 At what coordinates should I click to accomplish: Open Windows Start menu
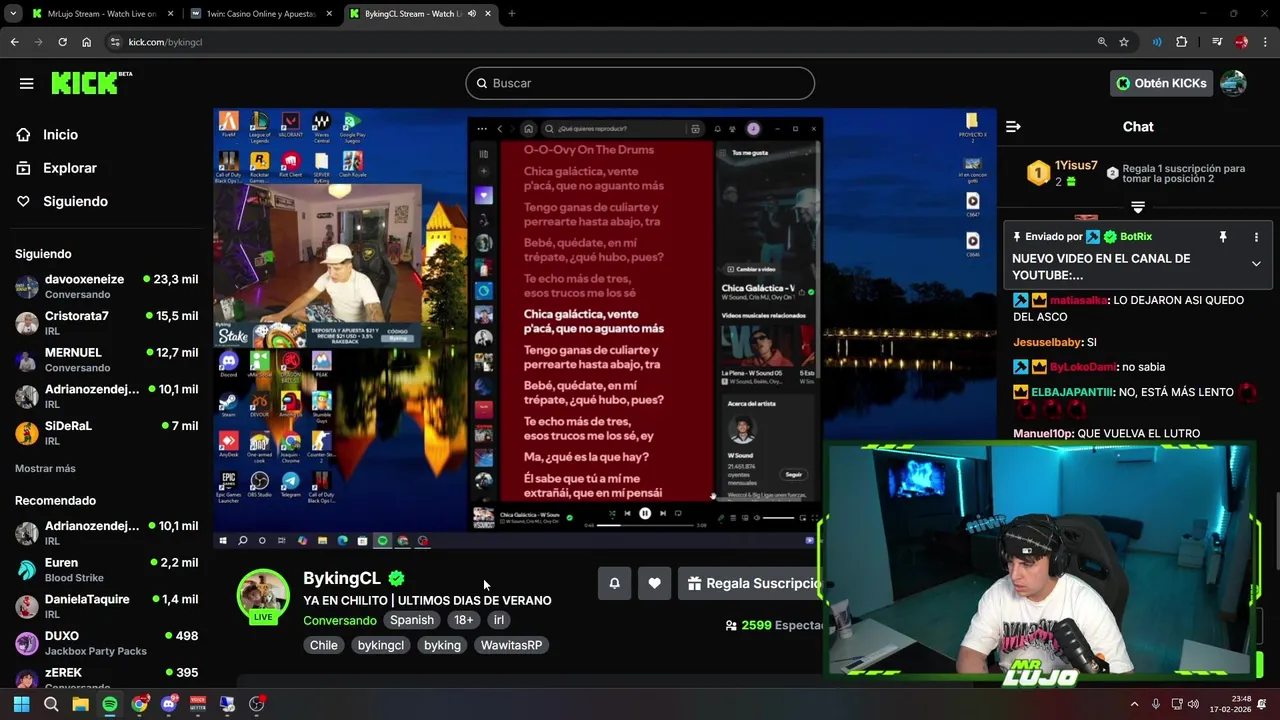click(21, 704)
